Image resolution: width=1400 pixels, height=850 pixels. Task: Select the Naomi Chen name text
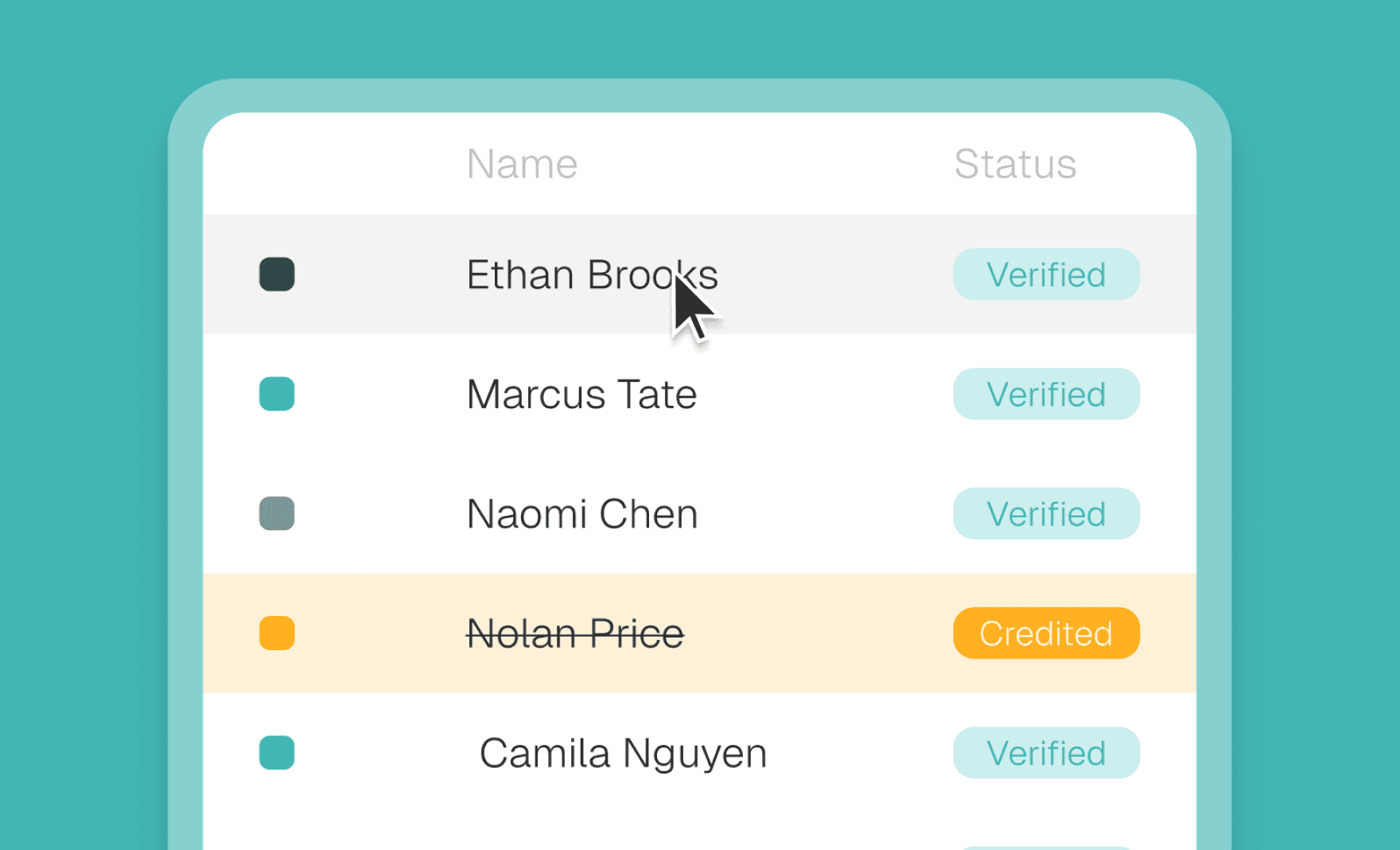click(x=581, y=513)
